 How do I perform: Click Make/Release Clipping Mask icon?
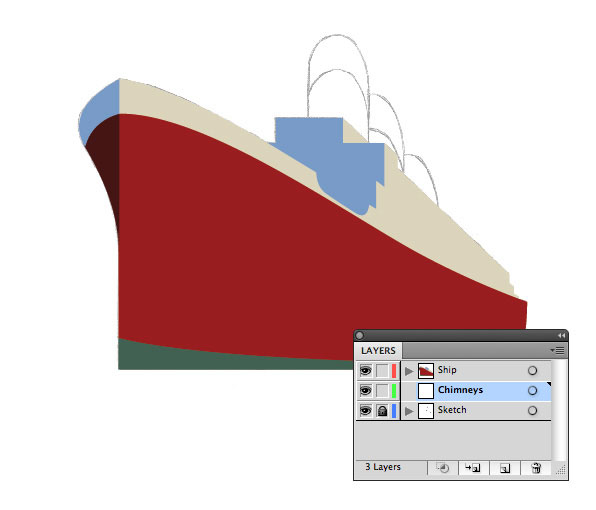click(x=442, y=468)
